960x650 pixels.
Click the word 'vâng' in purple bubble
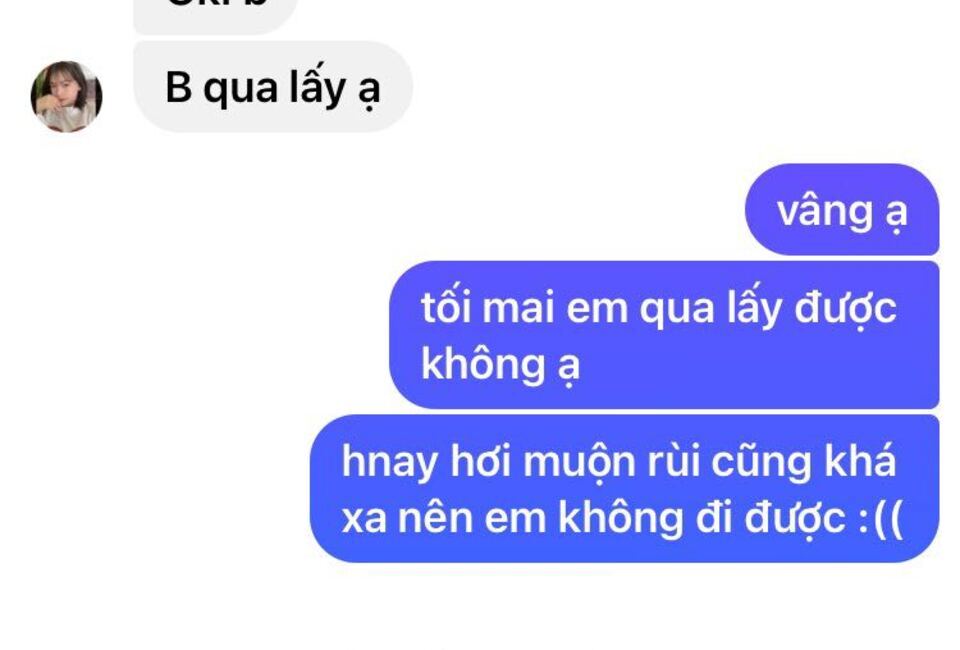[x=825, y=212]
